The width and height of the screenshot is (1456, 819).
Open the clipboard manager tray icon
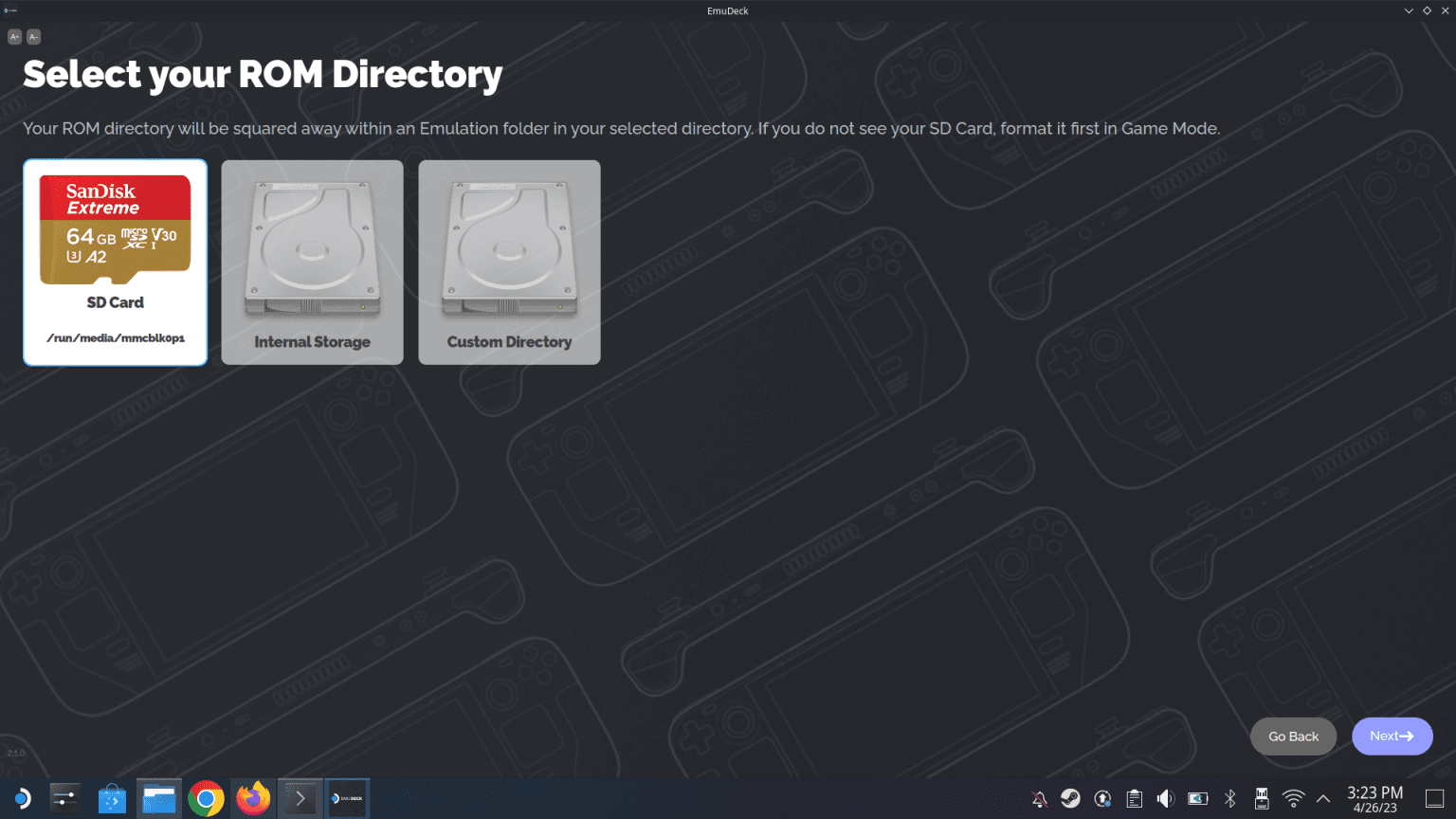click(x=1134, y=798)
